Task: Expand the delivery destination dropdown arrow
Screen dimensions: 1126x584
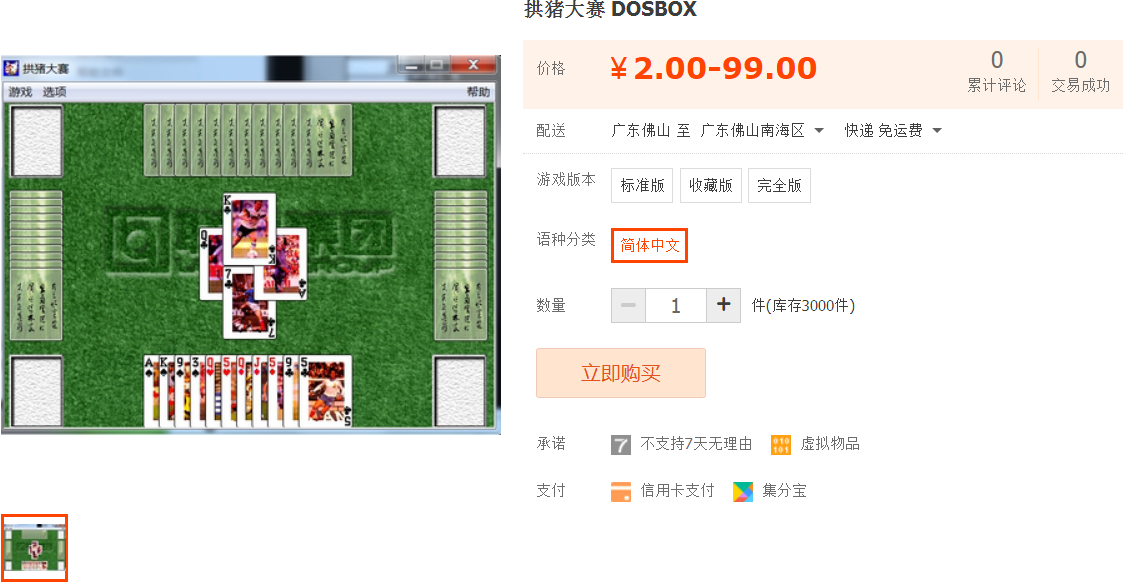Action: (819, 131)
